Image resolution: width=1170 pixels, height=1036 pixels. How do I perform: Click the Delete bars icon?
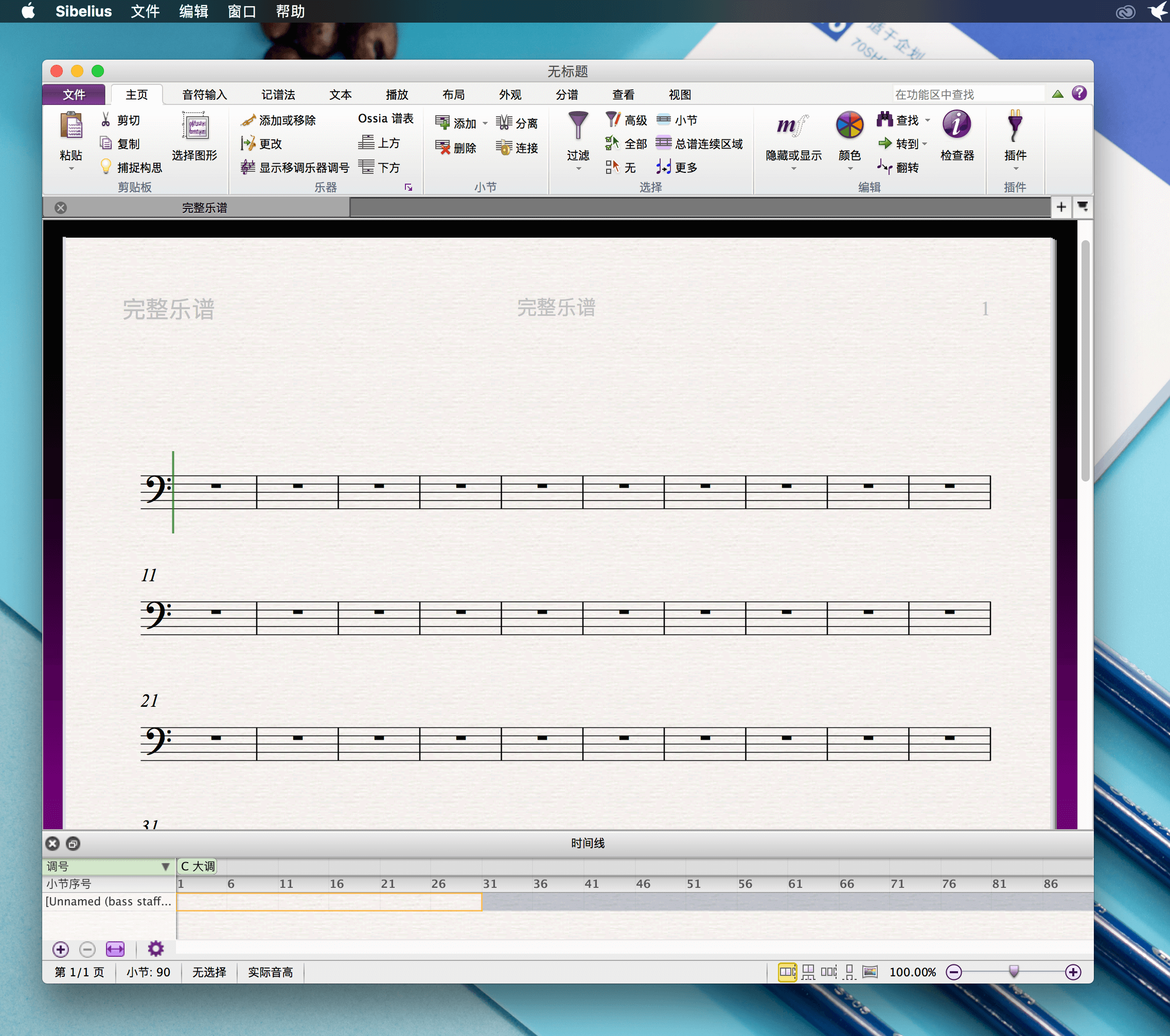click(x=442, y=147)
